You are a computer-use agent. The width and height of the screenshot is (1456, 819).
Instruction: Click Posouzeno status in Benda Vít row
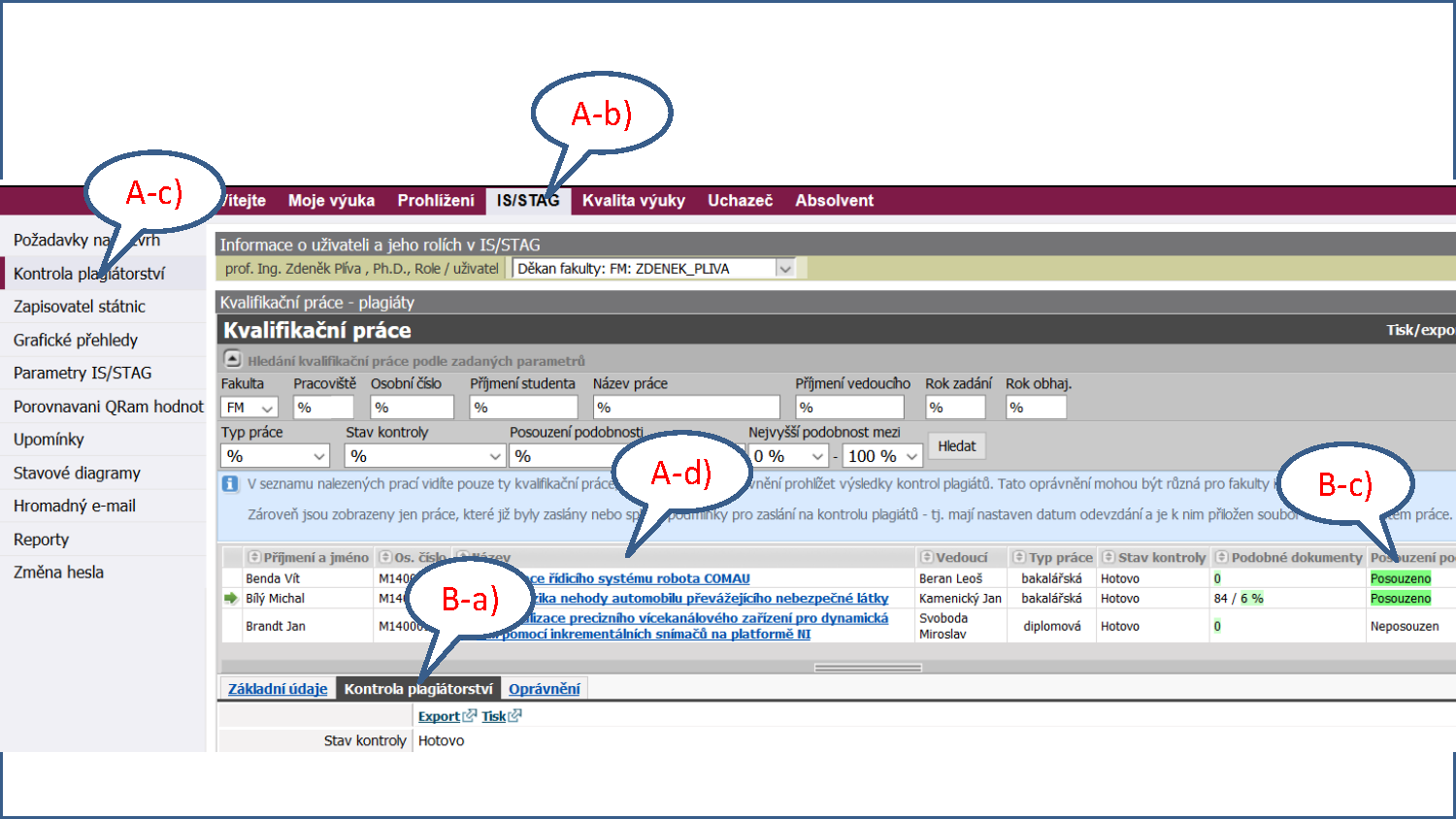pos(1401,578)
